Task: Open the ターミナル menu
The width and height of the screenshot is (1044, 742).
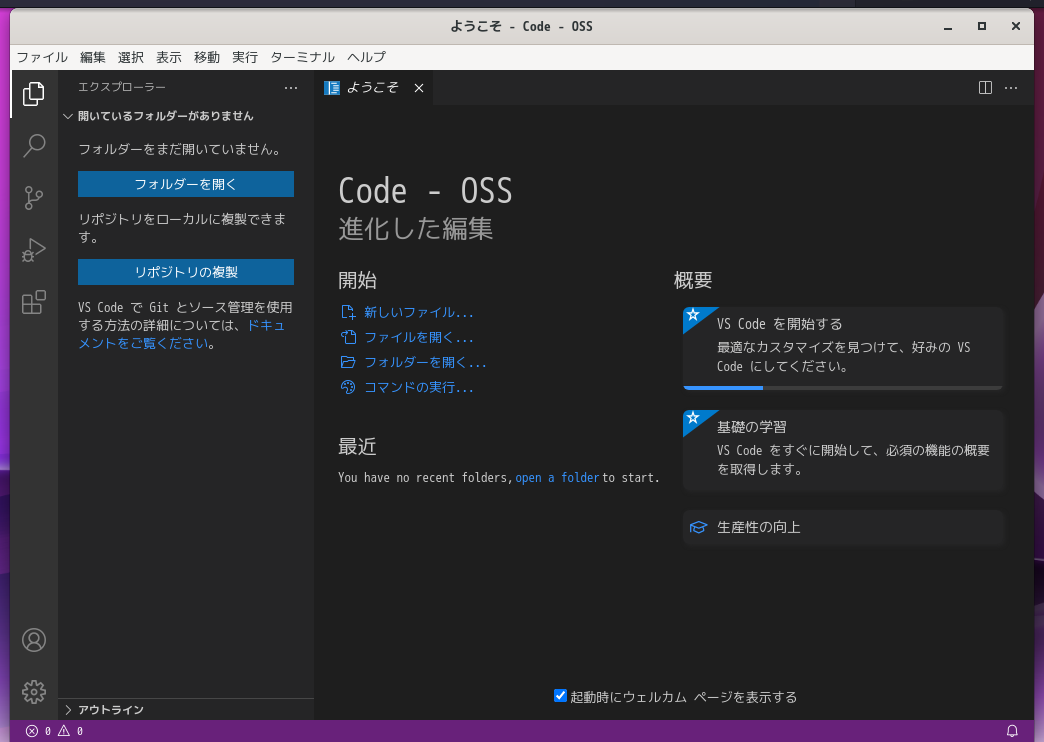Action: point(302,57)
